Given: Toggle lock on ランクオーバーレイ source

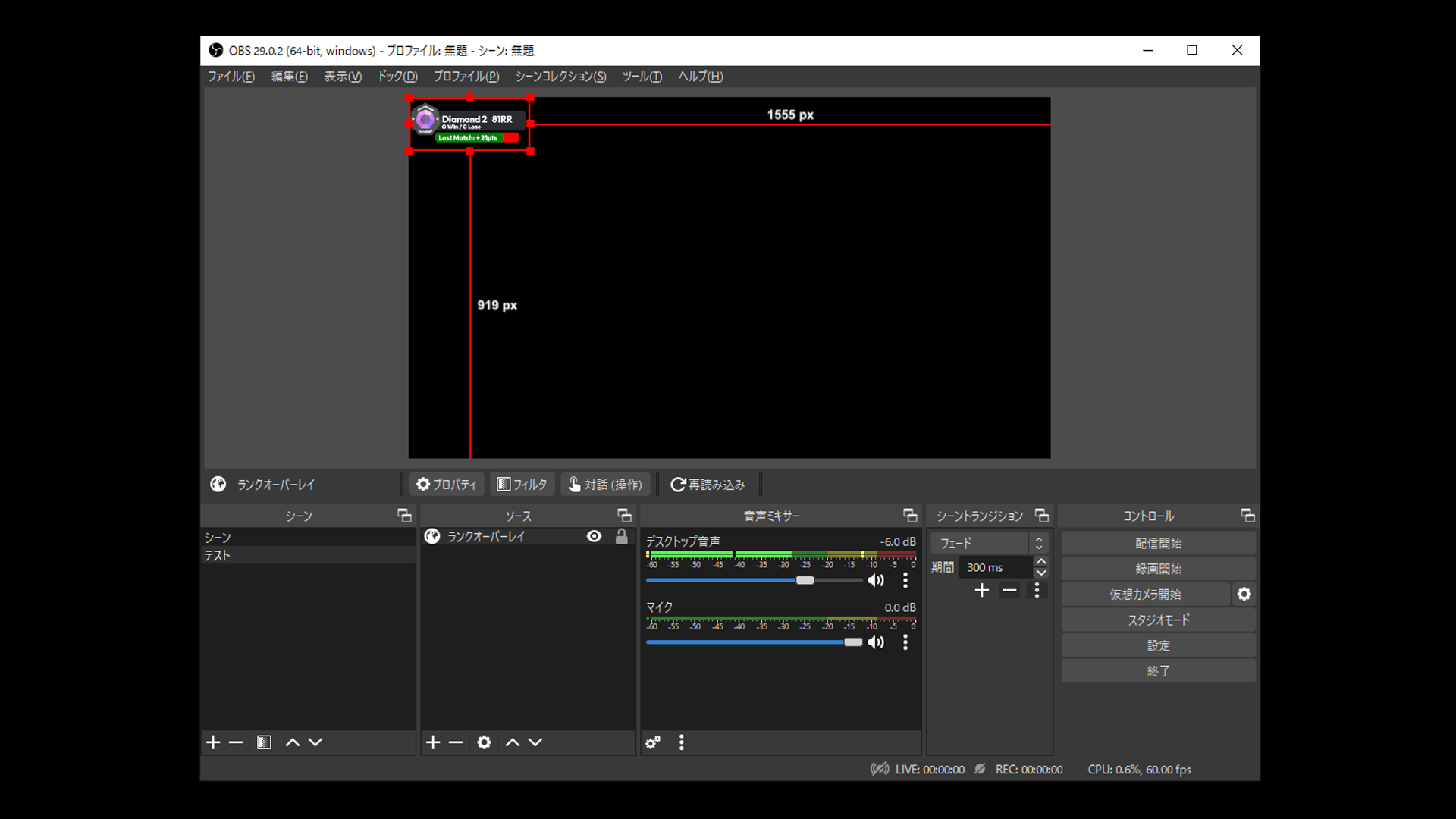Looking at the screenshot, I should 622,536.
